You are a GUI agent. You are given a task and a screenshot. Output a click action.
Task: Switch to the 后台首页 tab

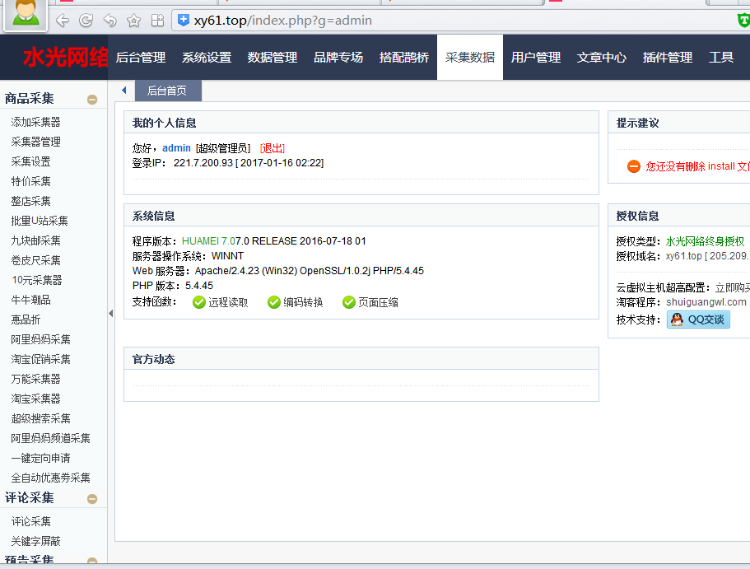[x=168, y=91]
